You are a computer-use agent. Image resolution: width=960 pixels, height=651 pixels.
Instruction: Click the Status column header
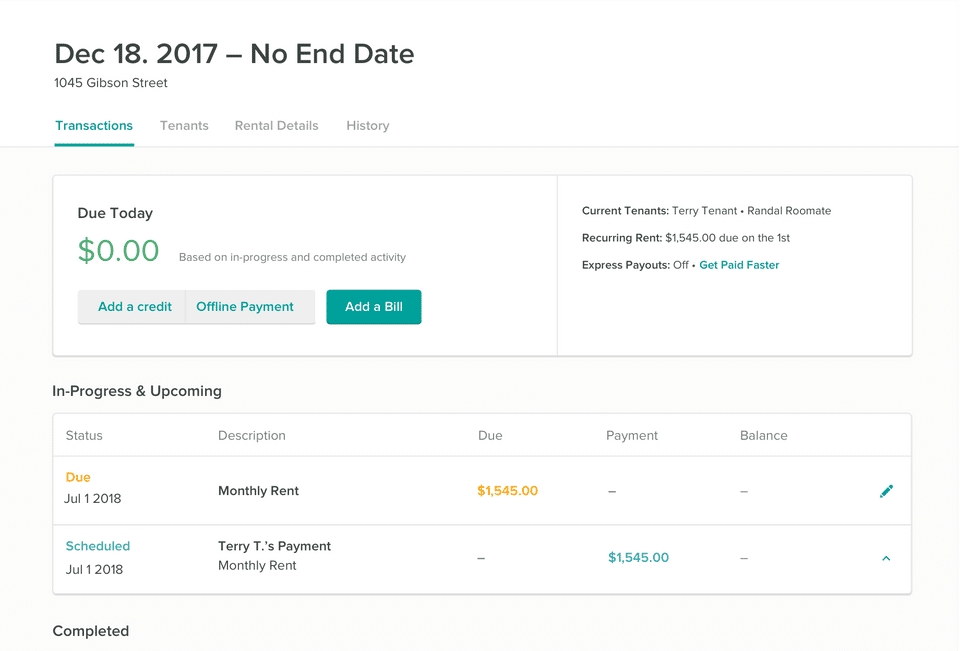84,436
